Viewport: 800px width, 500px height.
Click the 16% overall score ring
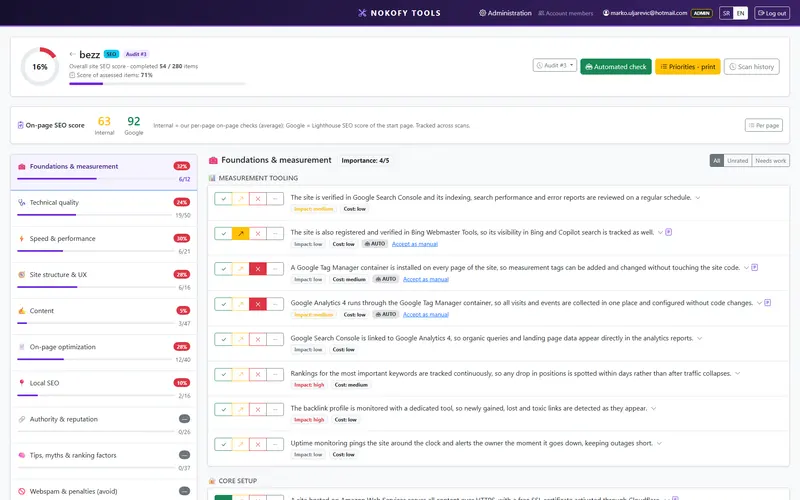point(40,66)
